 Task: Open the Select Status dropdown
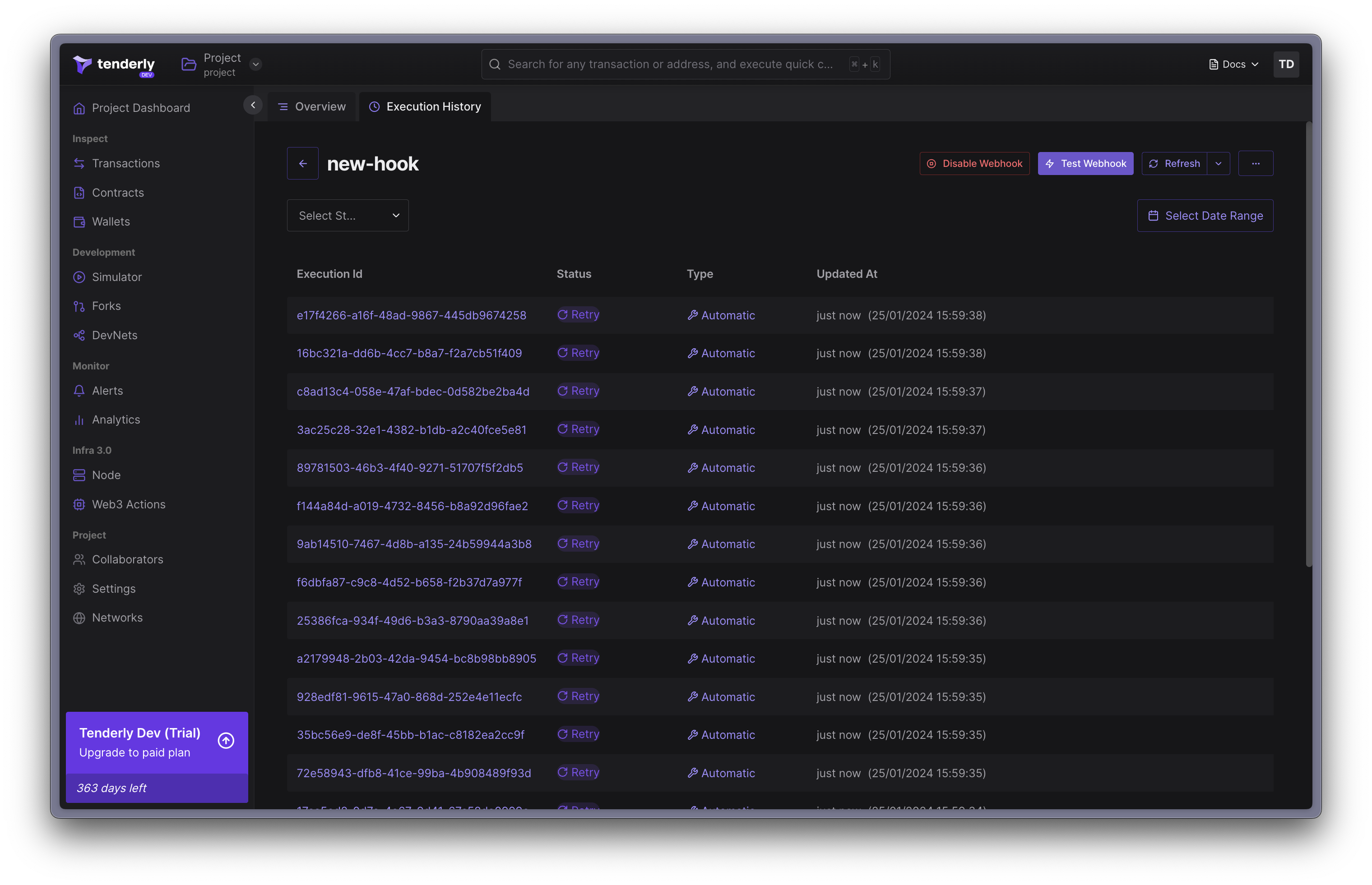pos(348,216)
